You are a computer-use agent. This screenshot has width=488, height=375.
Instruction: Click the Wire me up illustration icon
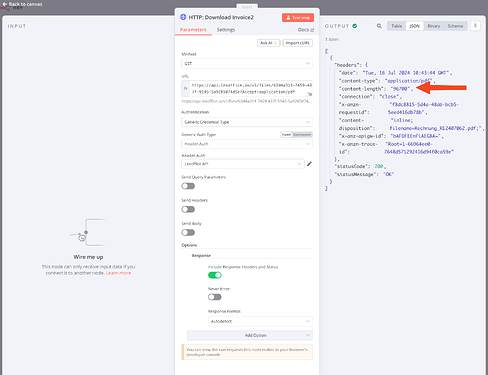pyautogui.click(x=88, y=233)
